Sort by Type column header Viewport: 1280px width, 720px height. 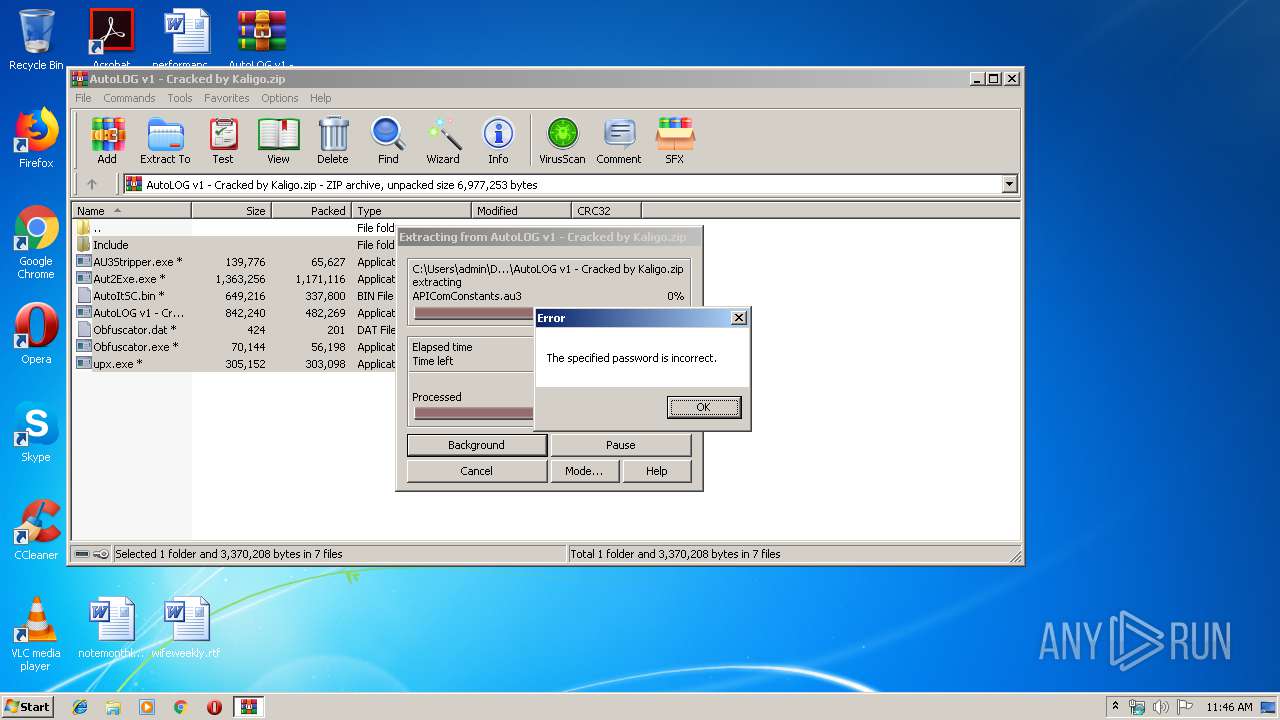[x=411, y=210]
